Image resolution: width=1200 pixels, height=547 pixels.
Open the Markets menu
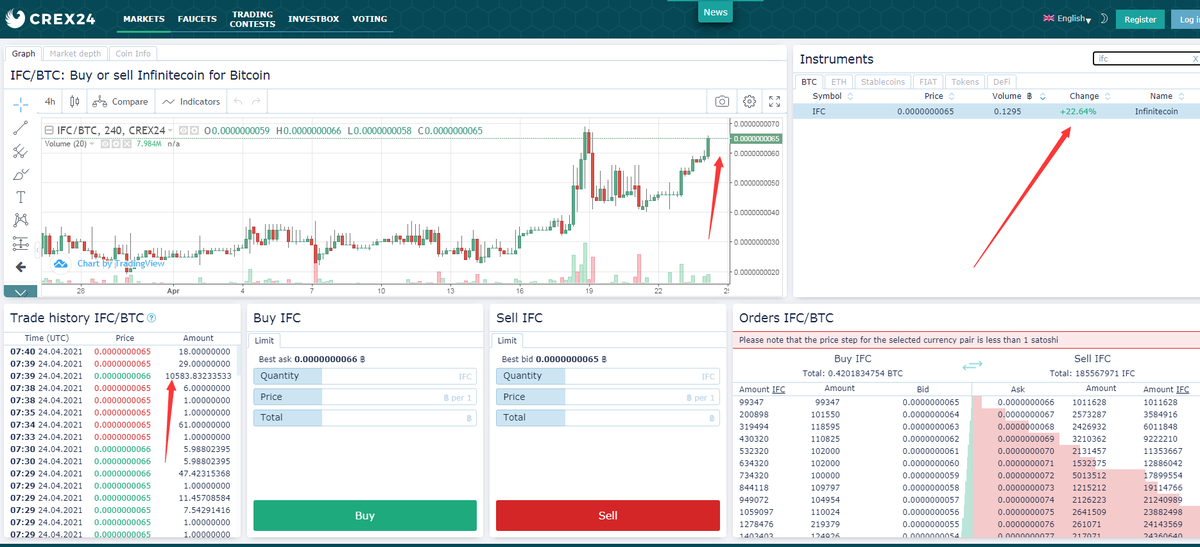pyautogui.click(x=144, y=19)
